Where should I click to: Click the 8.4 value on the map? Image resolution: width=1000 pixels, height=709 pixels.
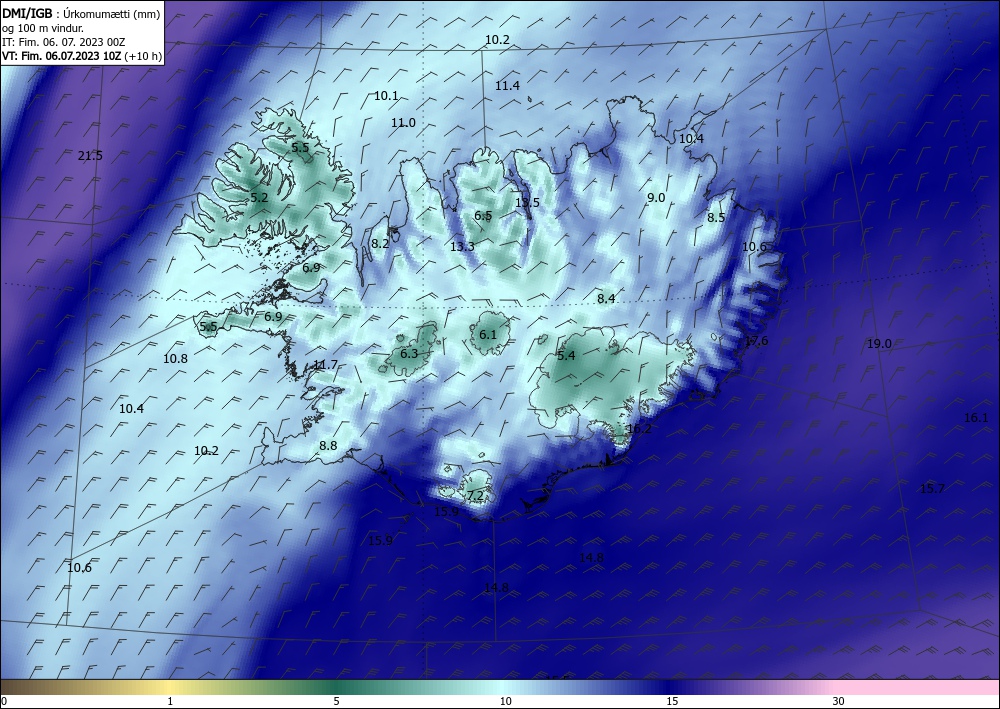click(x=606, y=298)
